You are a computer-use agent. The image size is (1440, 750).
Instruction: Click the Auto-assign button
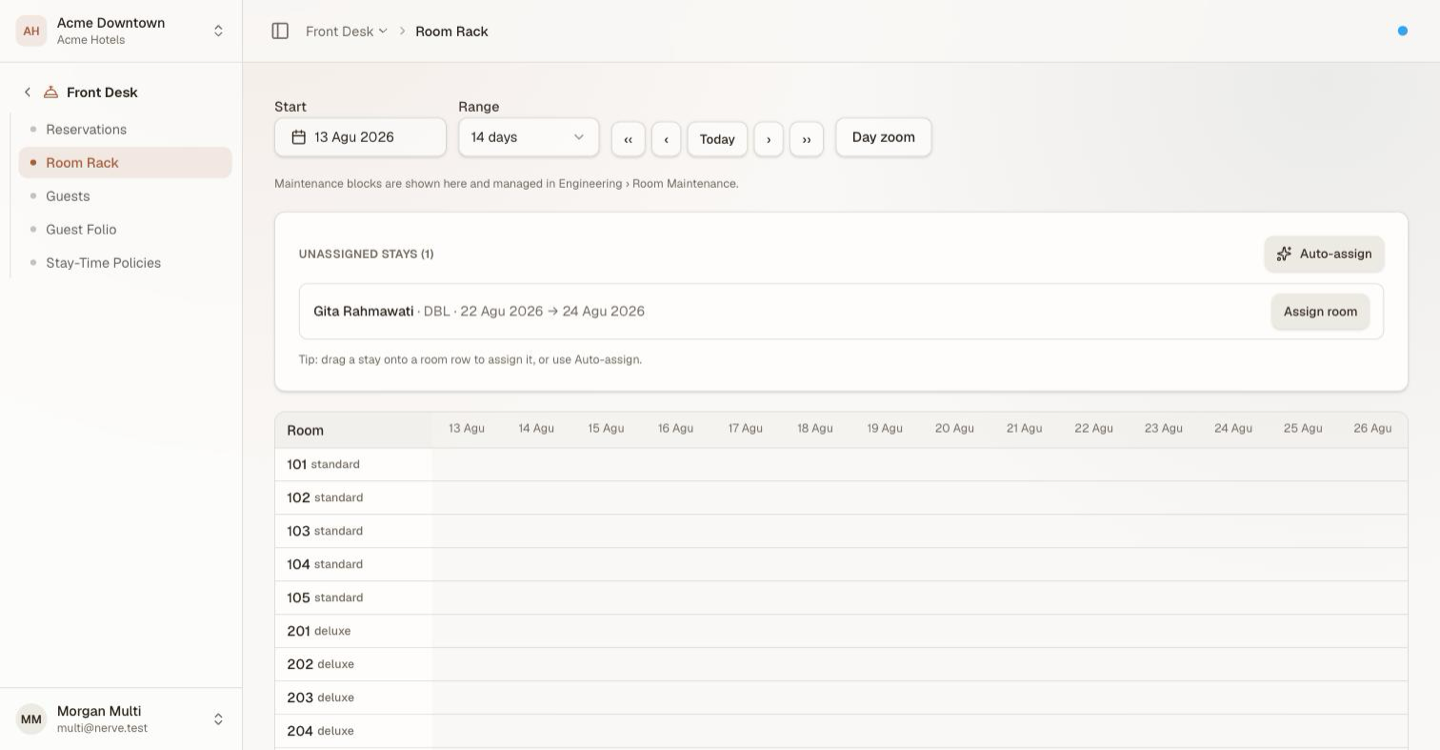point(1324,254)
